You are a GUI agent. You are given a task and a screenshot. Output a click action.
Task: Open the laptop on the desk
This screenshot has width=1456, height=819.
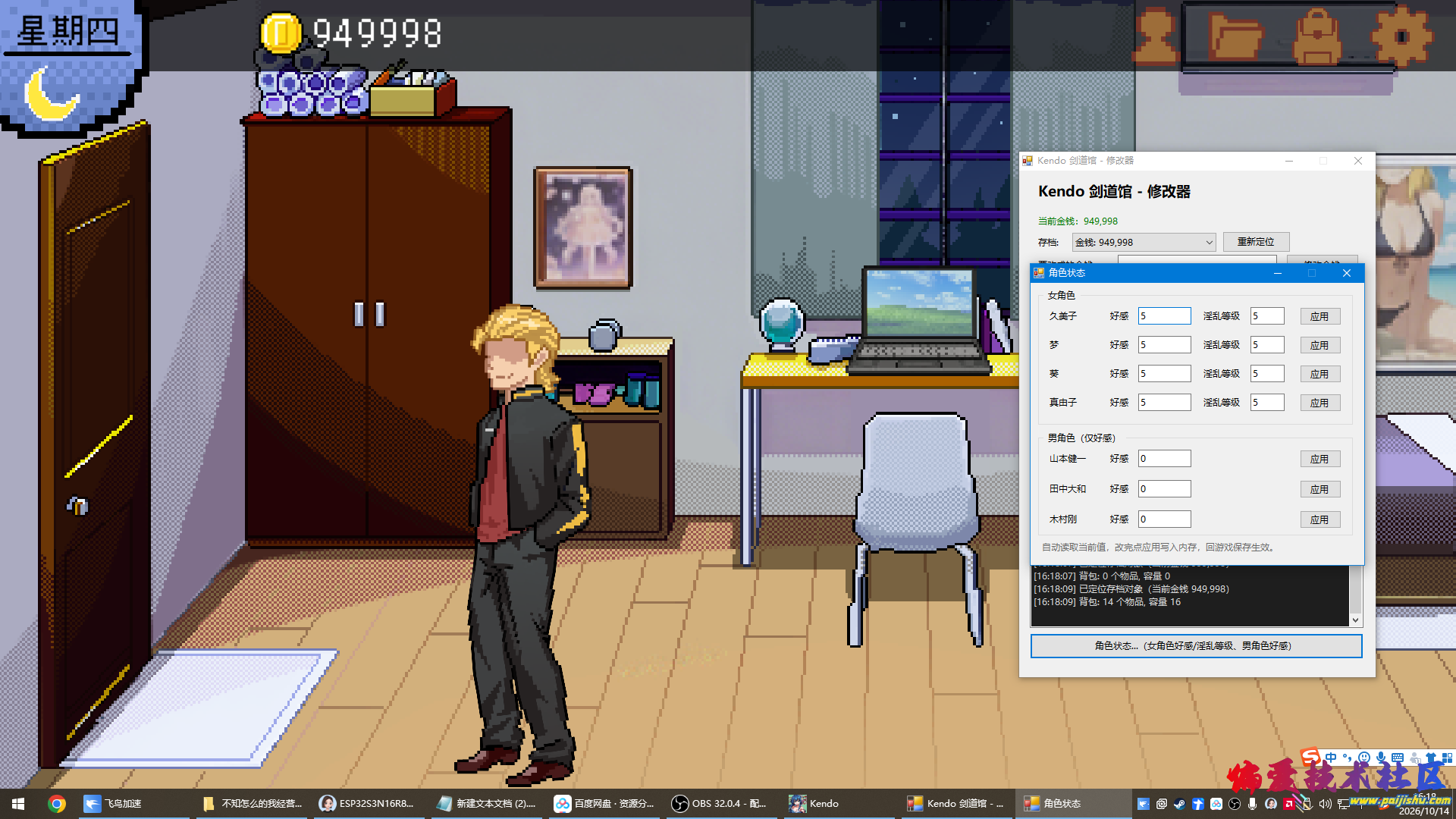(x=919, y=320)
